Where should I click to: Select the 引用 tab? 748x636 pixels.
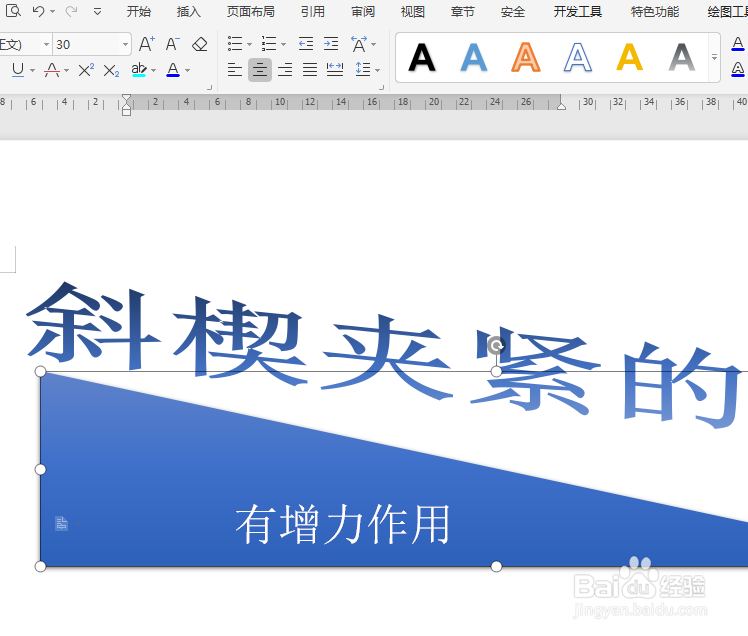click(x=313, y=11)
